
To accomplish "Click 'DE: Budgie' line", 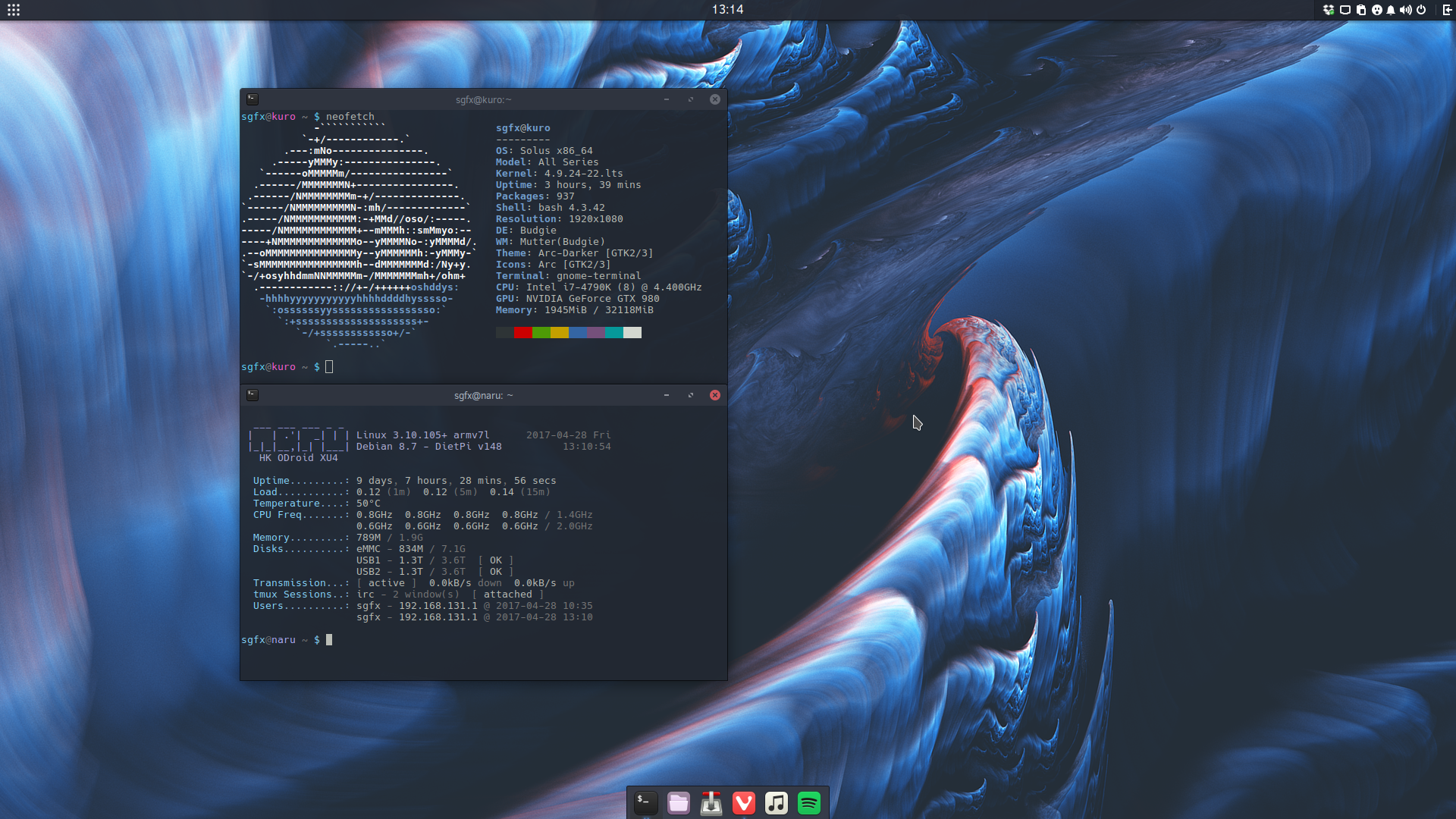I will pos(526,230).
